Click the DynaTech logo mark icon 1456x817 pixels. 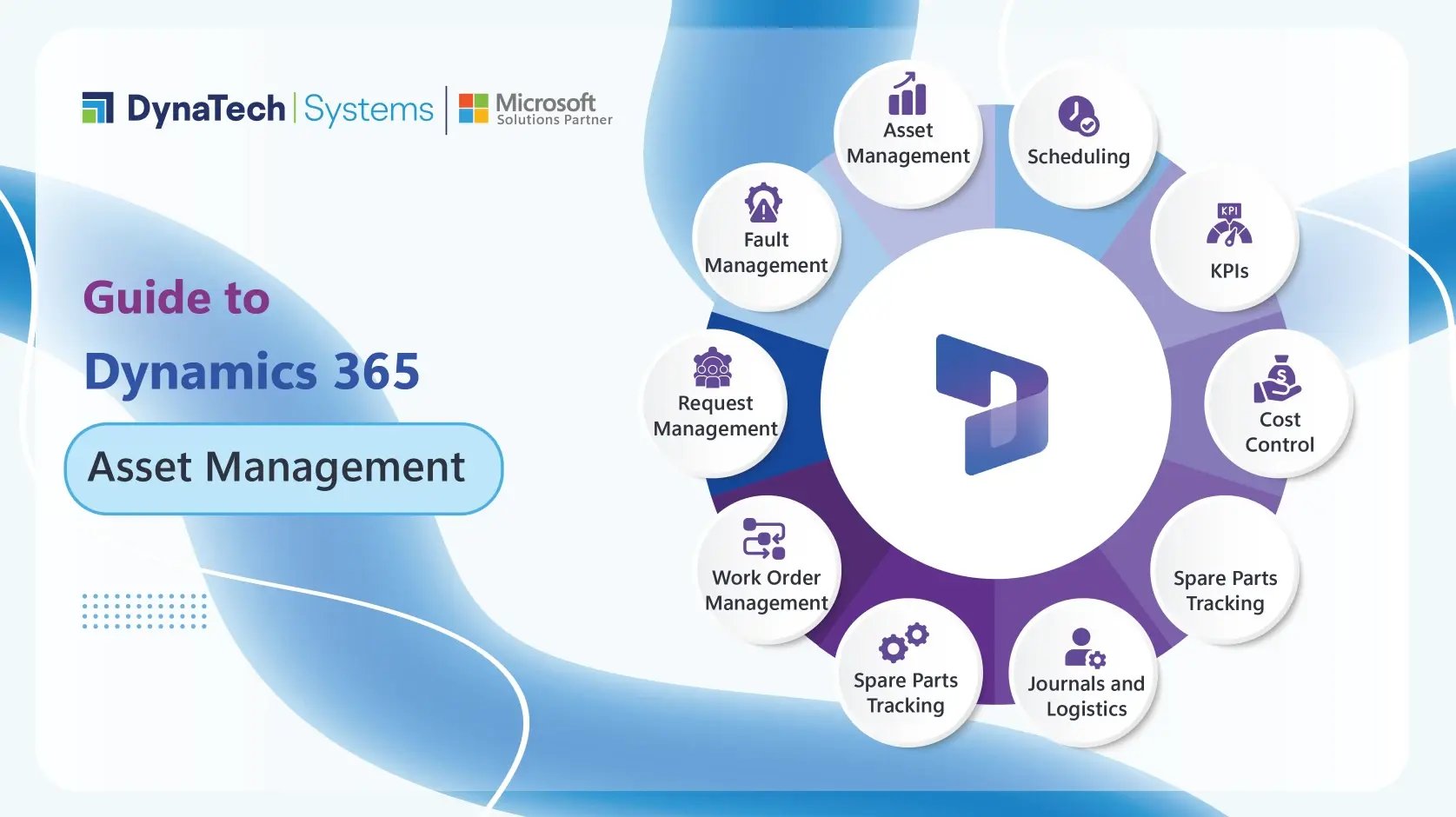point(98,108)
